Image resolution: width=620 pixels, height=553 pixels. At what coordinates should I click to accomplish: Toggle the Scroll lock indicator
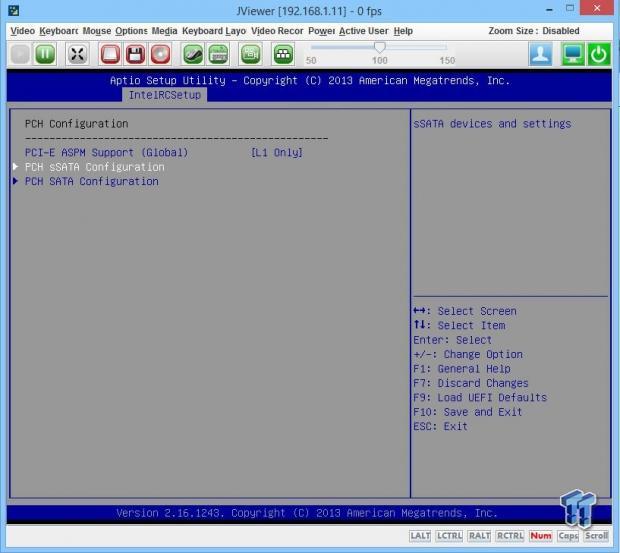(596, 536)
